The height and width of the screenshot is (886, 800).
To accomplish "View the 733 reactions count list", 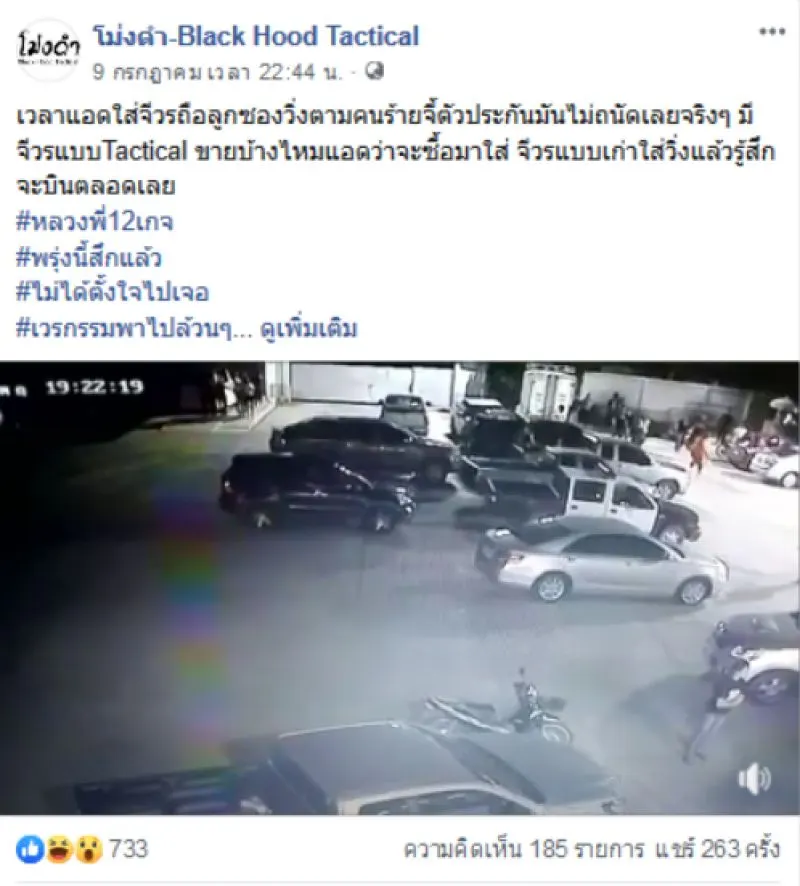I will [x=128, y=849].
